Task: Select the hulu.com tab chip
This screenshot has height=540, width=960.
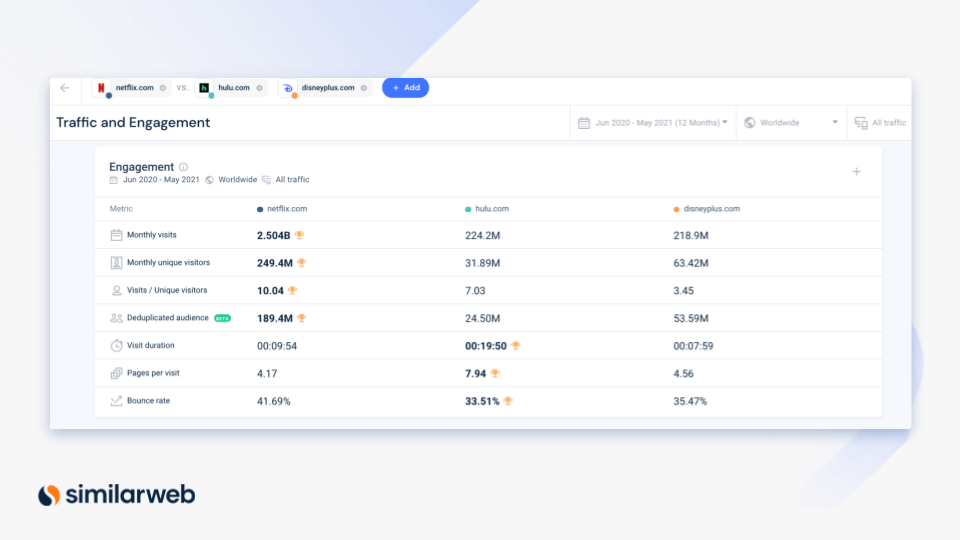Action: tap(230, 88)
